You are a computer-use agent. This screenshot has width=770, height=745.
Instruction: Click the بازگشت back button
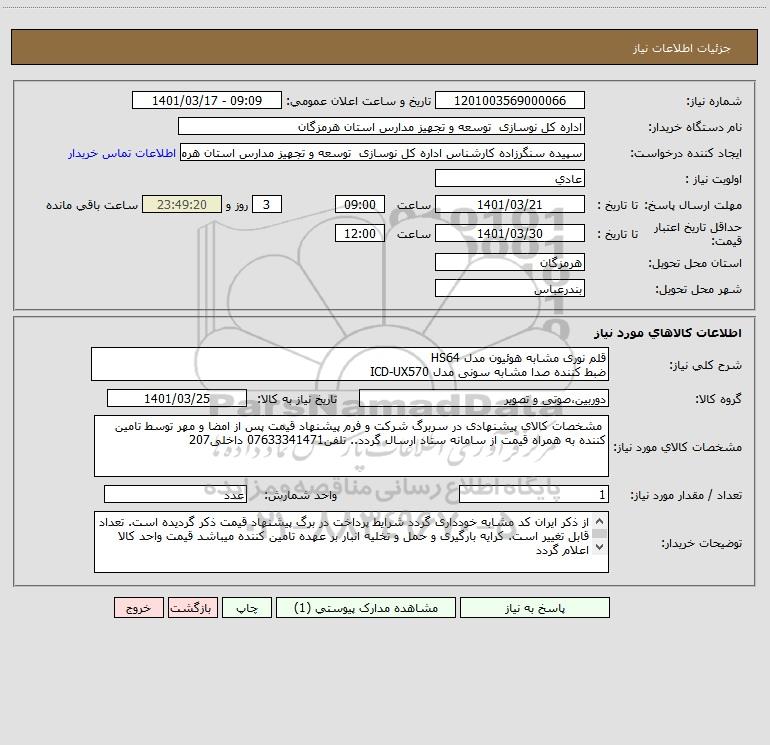pyautogui.click(x=192, y=608)
